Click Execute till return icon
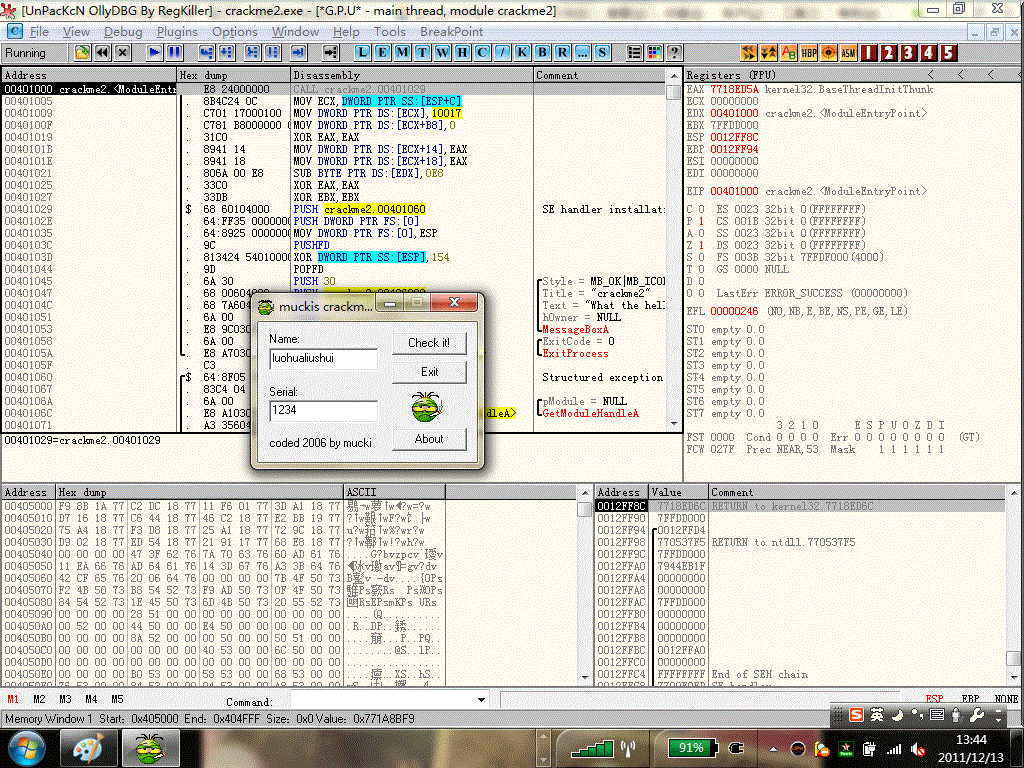 tap(298, 53)
